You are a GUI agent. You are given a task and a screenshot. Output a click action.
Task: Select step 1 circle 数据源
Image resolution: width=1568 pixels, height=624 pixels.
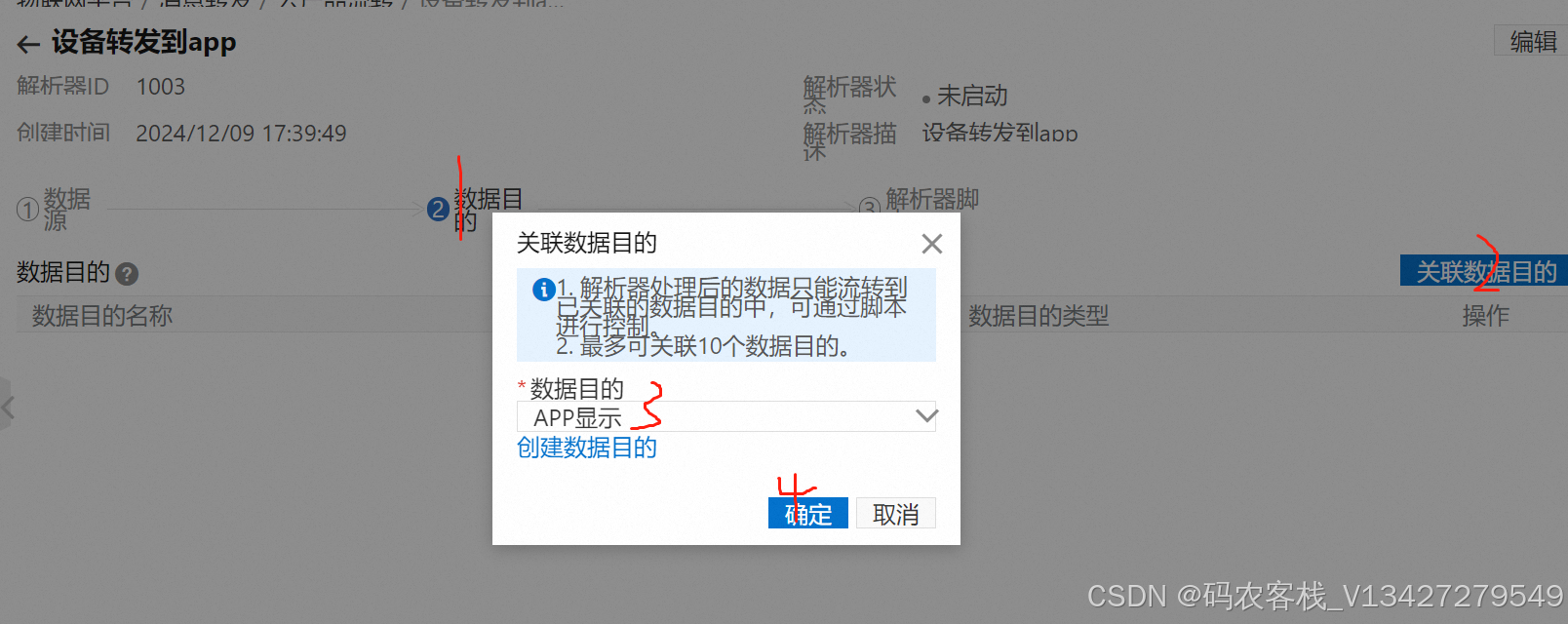(x=27, y=210)
